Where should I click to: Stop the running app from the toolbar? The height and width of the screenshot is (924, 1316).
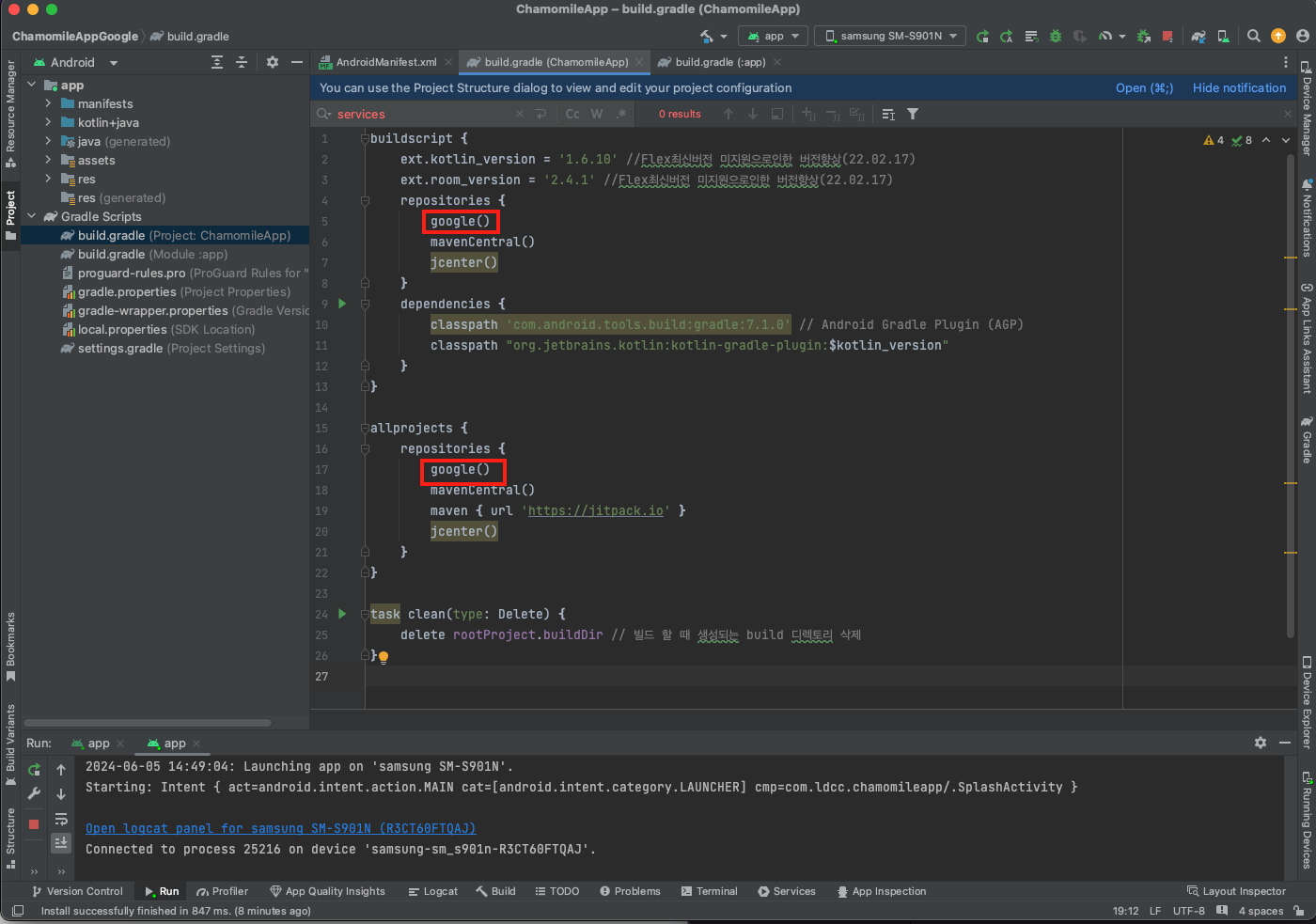tap(1167, 36)
